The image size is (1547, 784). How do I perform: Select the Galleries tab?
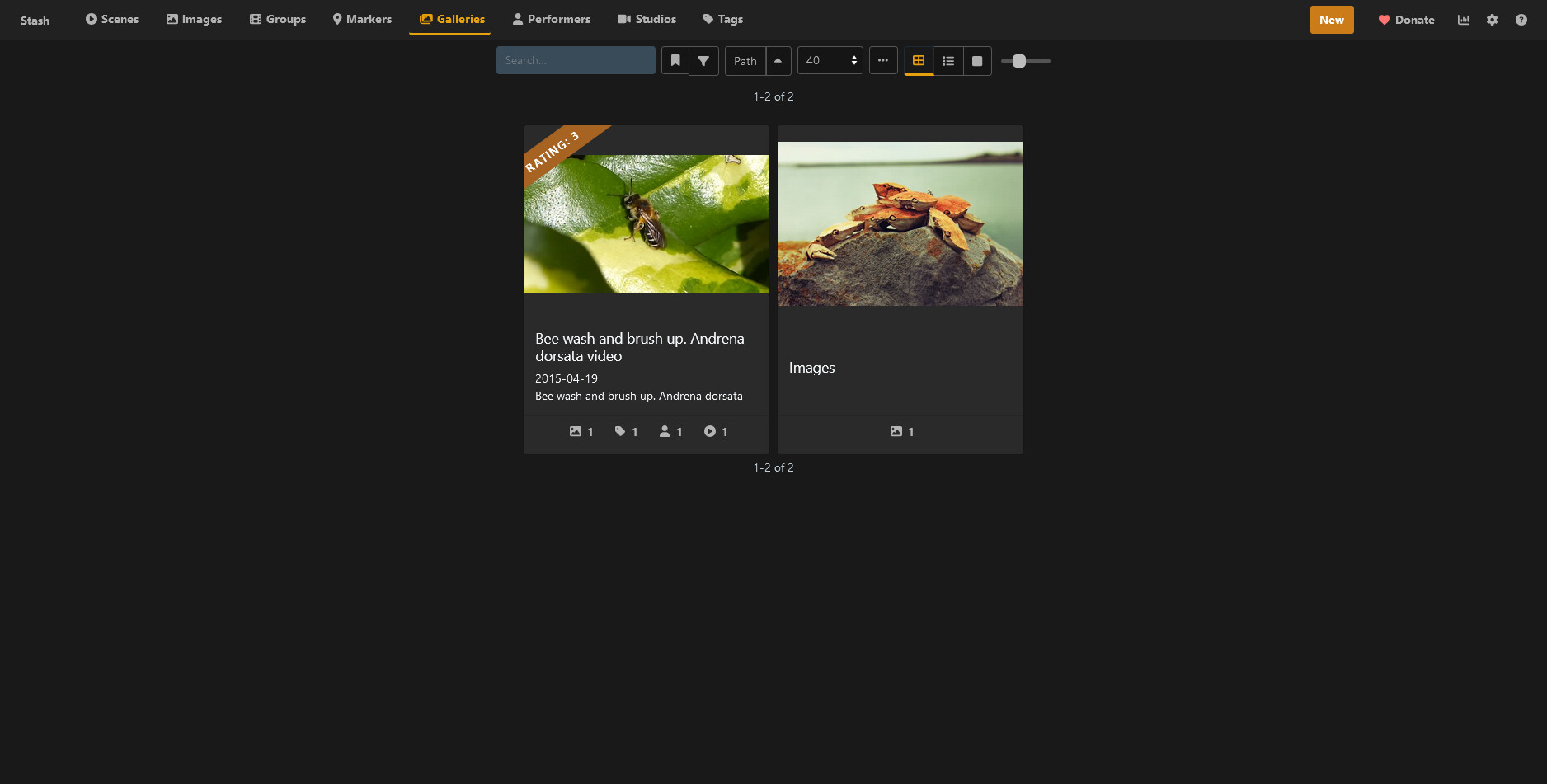(x=450, y=19)
